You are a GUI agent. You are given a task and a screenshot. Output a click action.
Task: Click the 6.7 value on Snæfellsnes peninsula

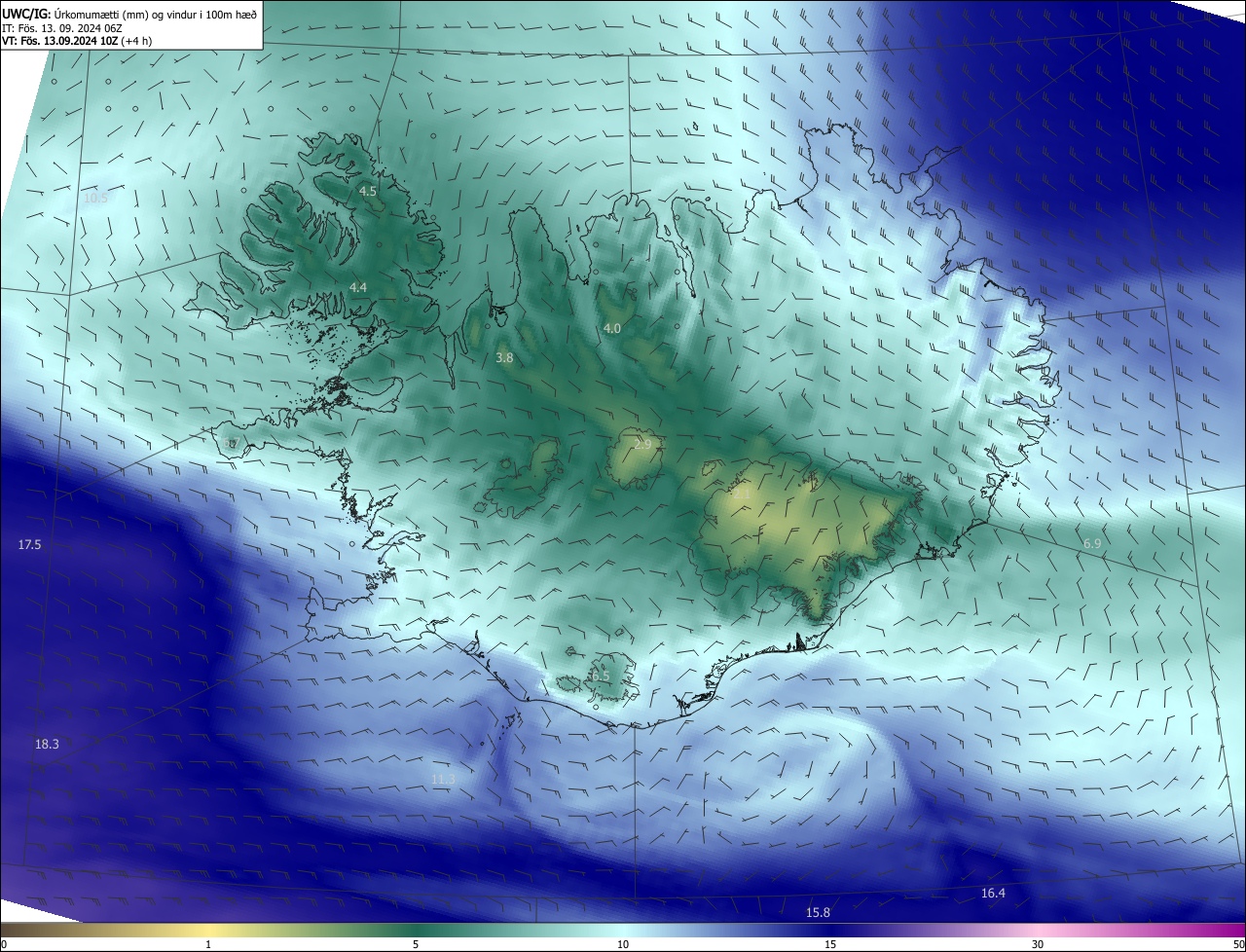(x=232, y=444)
